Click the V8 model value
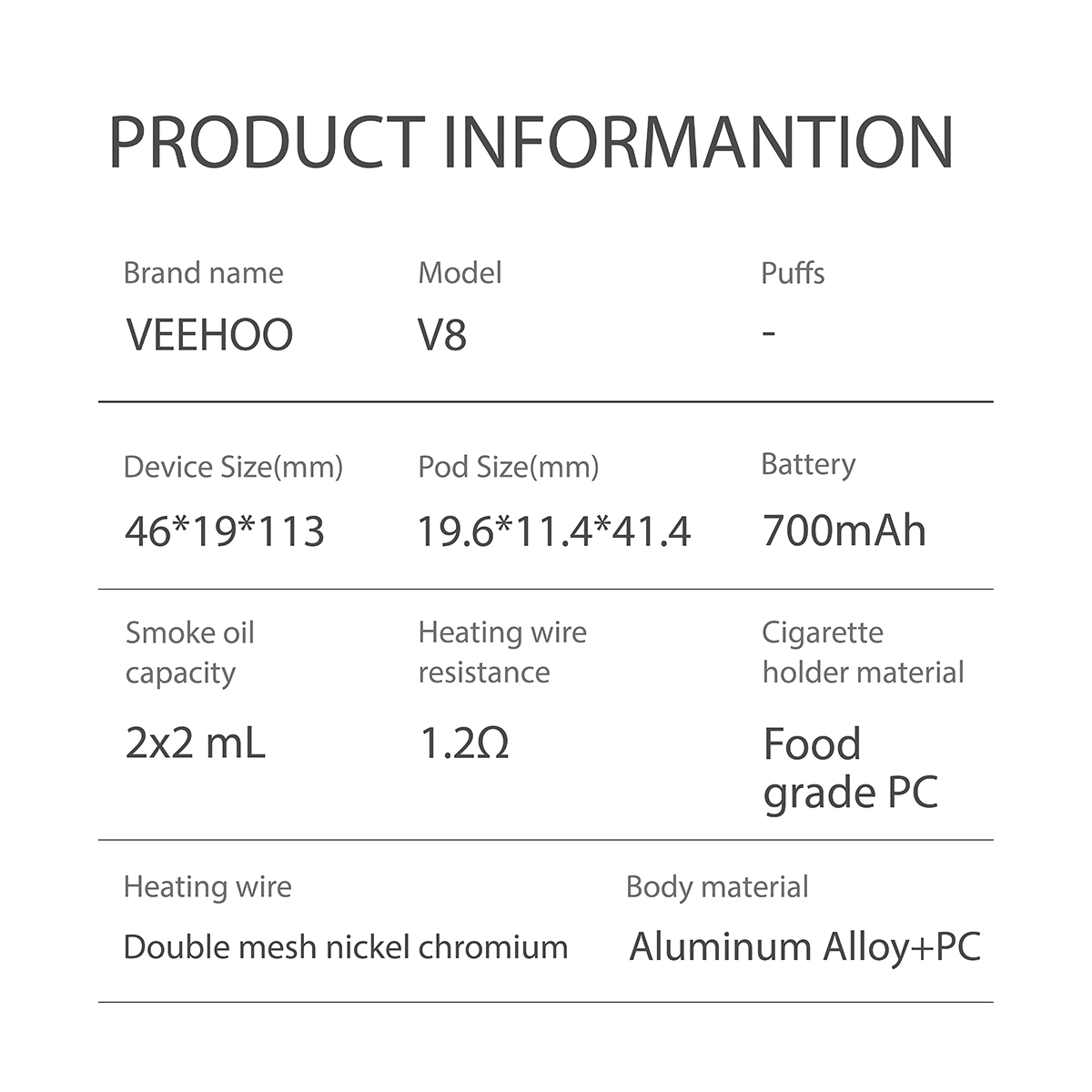This screenshot has height=1092, width=1092. pyautogui.click(x=442, y=334)
